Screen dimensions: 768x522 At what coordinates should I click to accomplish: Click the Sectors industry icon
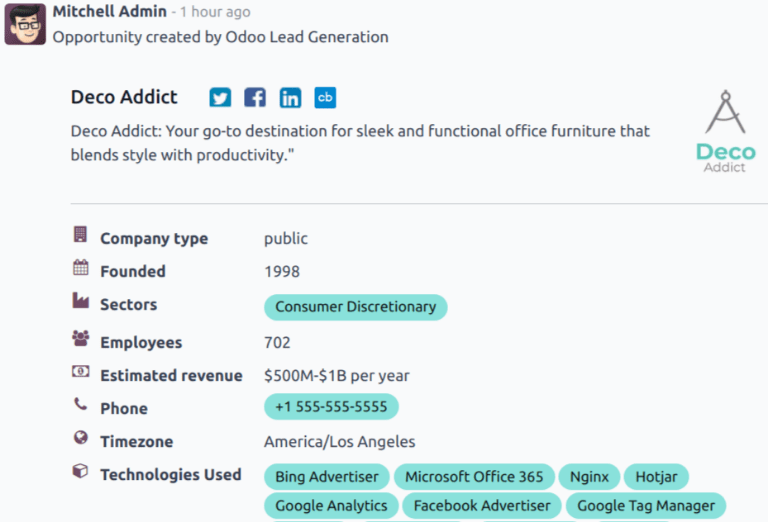80,301
